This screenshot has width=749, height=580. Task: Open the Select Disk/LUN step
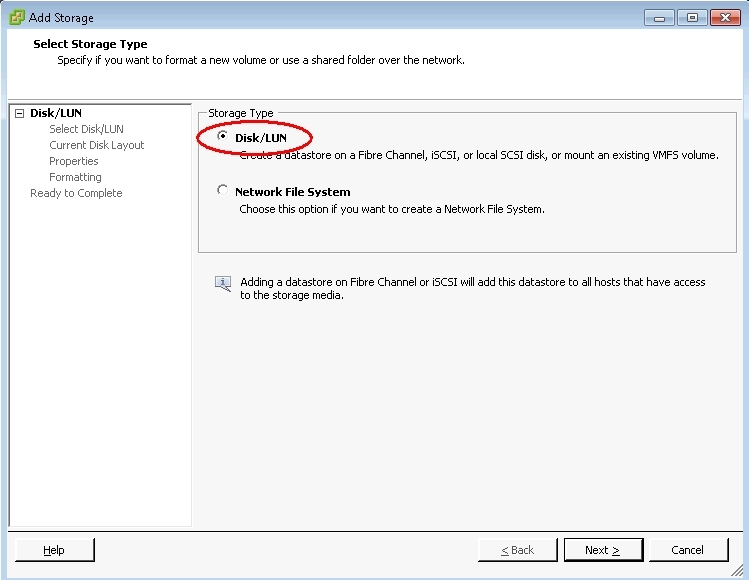(x=86, y=129)
